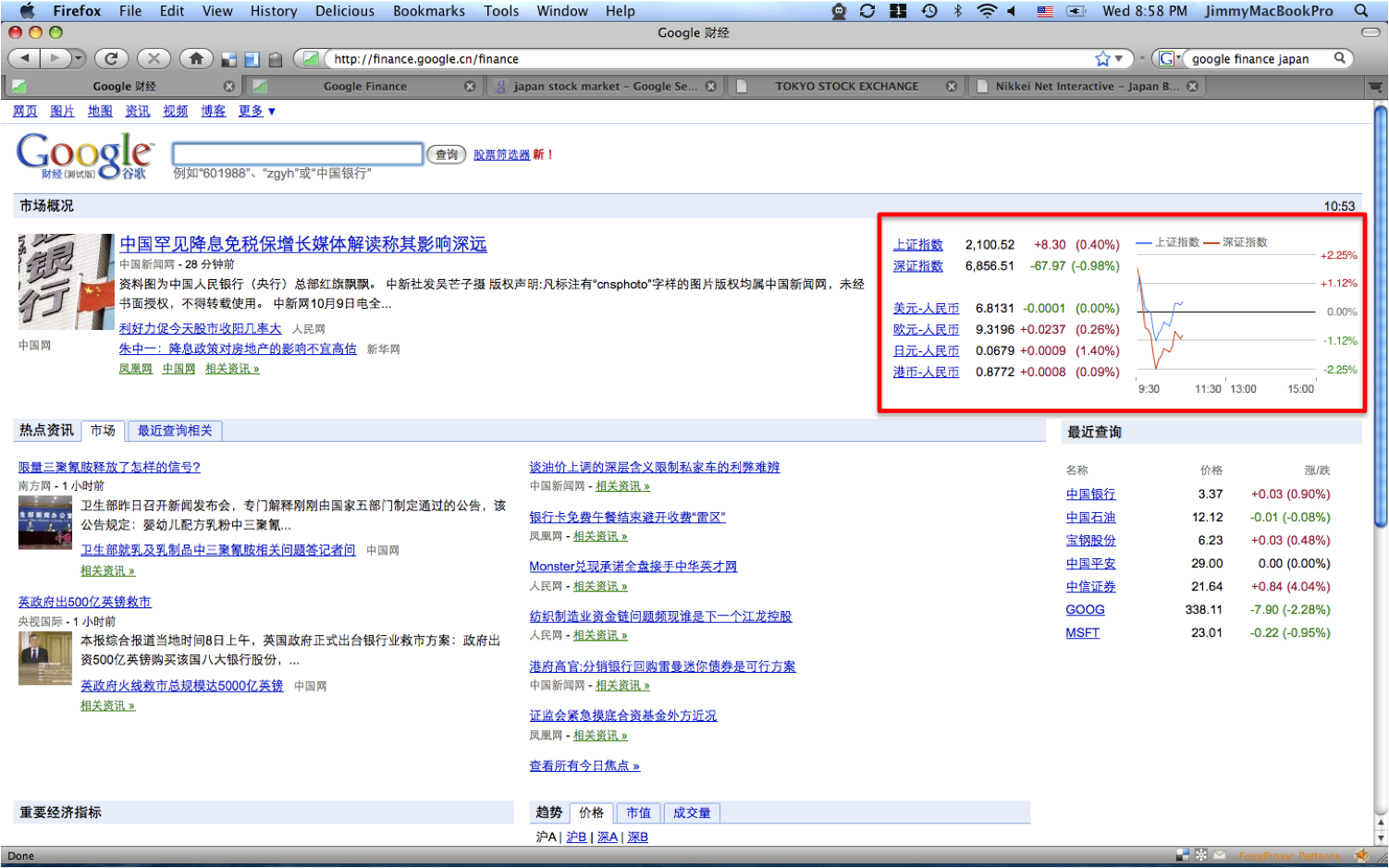Open Spotlight search in the menu bar
This screenshot has width=1389, height=868.
click(x=1361, y=11)
